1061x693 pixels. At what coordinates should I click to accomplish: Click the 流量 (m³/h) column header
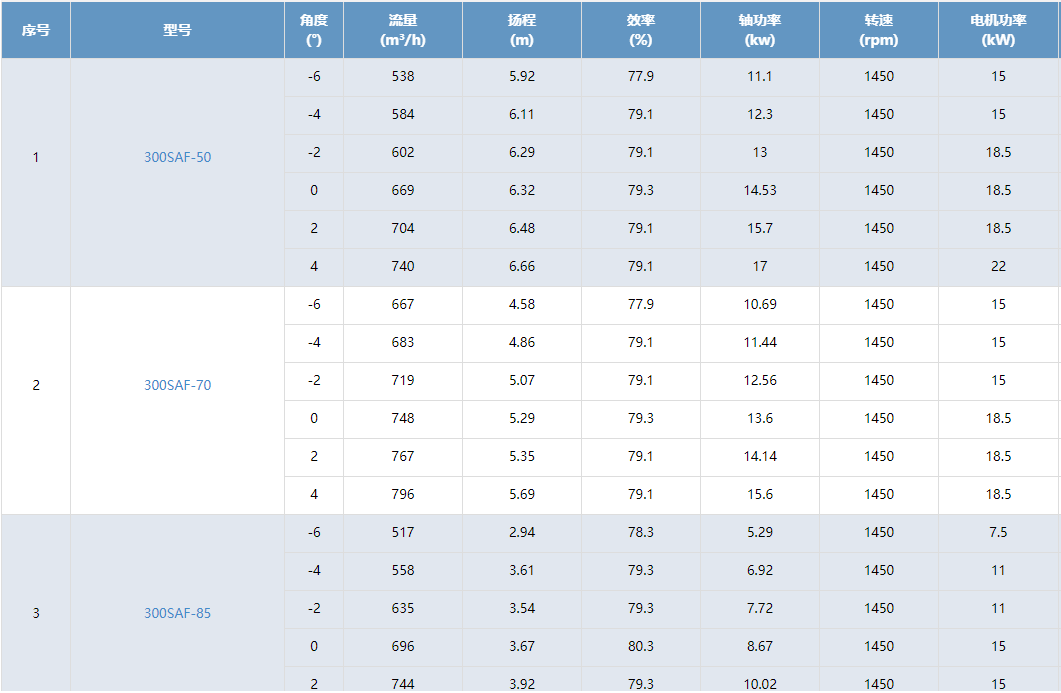click(x=403, y=30)
